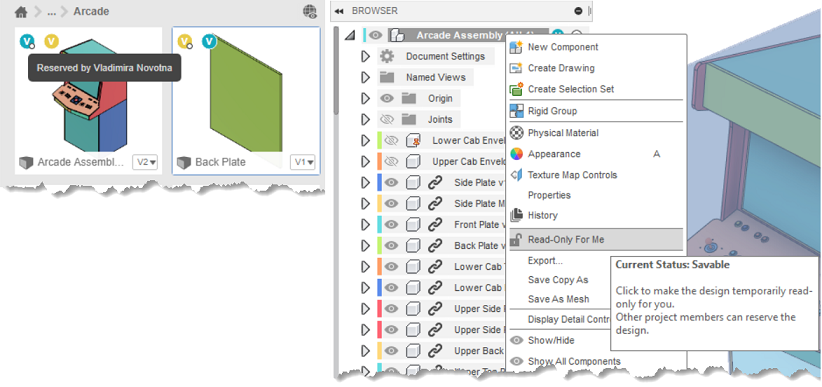
Task: Show the hidden Joints folder via eye icon
Action: point(387,120)
